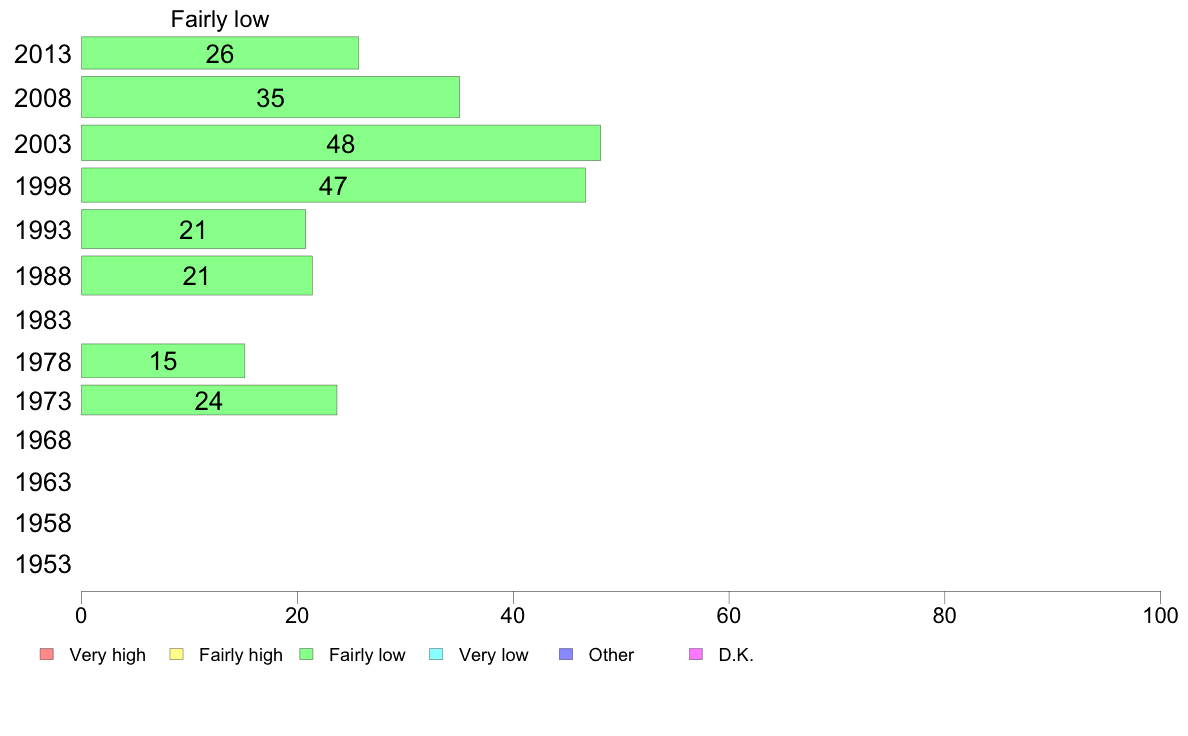Click the Very high legend swatch
The image size is (1188, 736).
tap(46, 655)
